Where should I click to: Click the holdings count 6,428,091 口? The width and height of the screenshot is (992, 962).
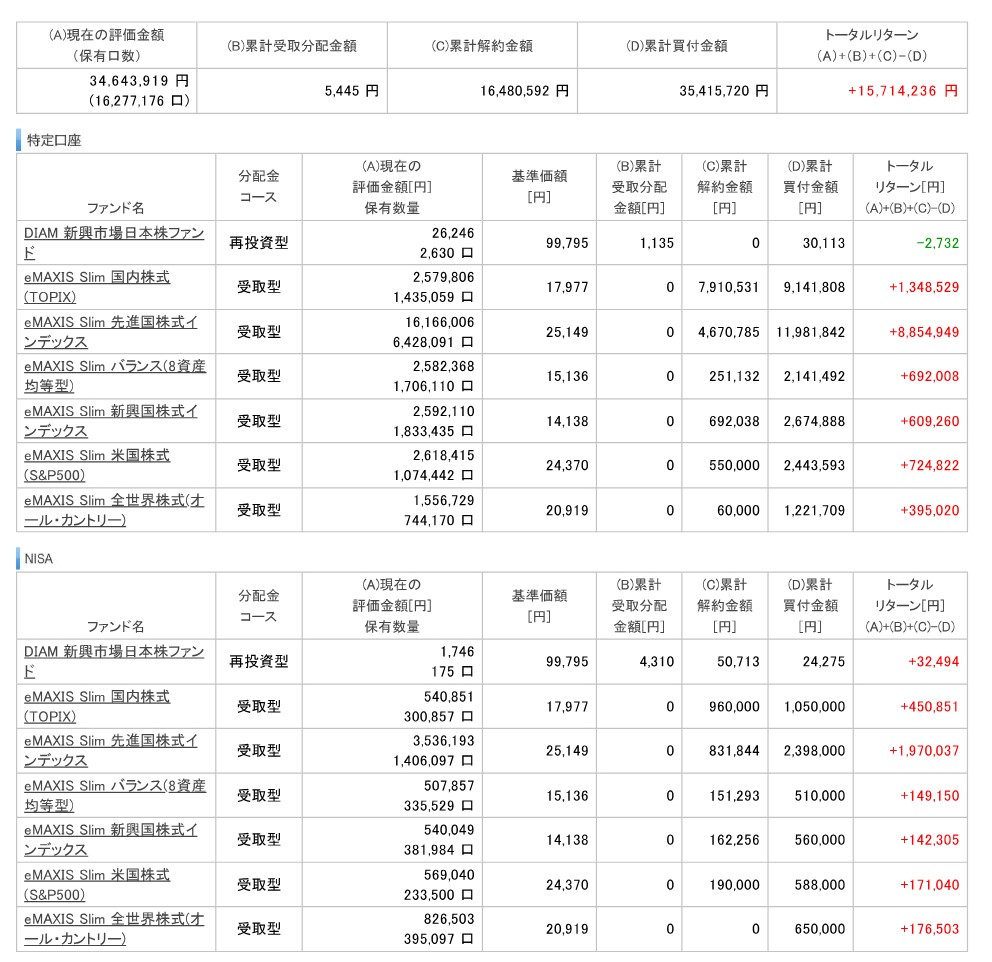click(433, 343)
